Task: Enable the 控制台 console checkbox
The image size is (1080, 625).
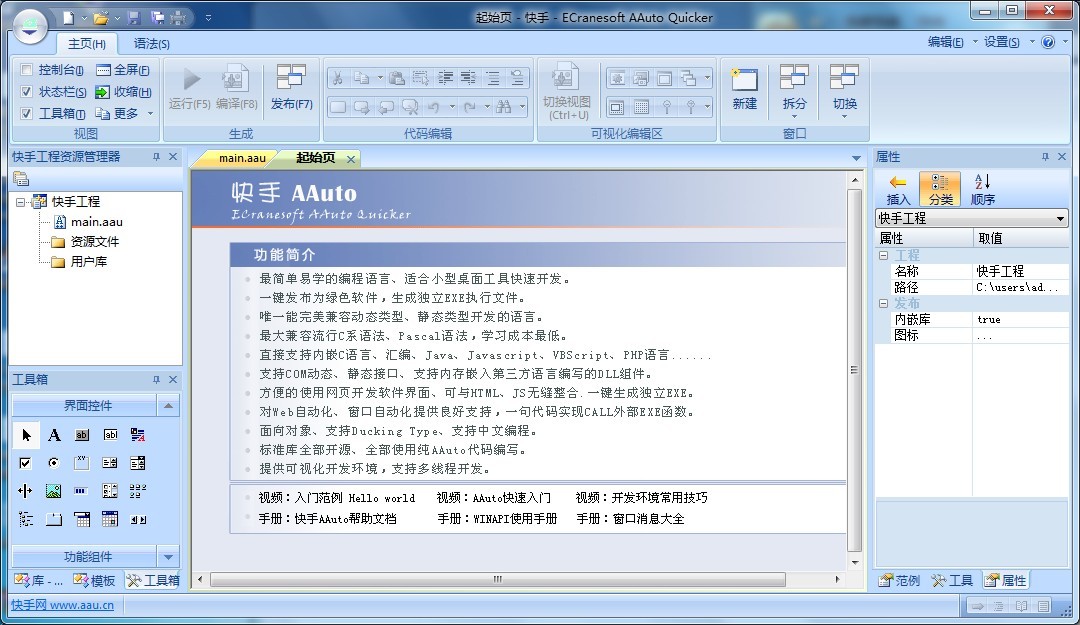Action: [x=26, y=70]
